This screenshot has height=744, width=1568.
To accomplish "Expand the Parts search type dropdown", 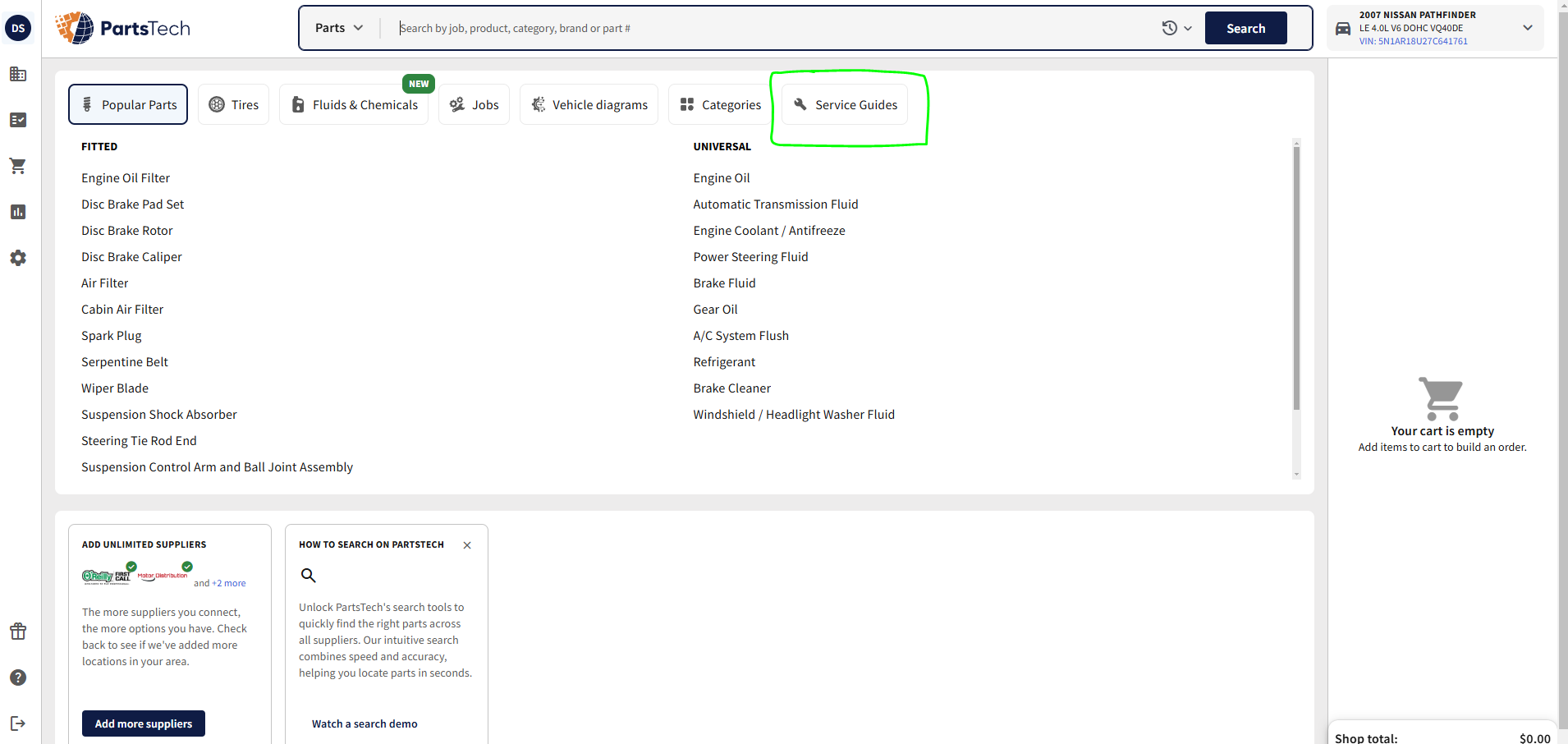I will [339, 28].
